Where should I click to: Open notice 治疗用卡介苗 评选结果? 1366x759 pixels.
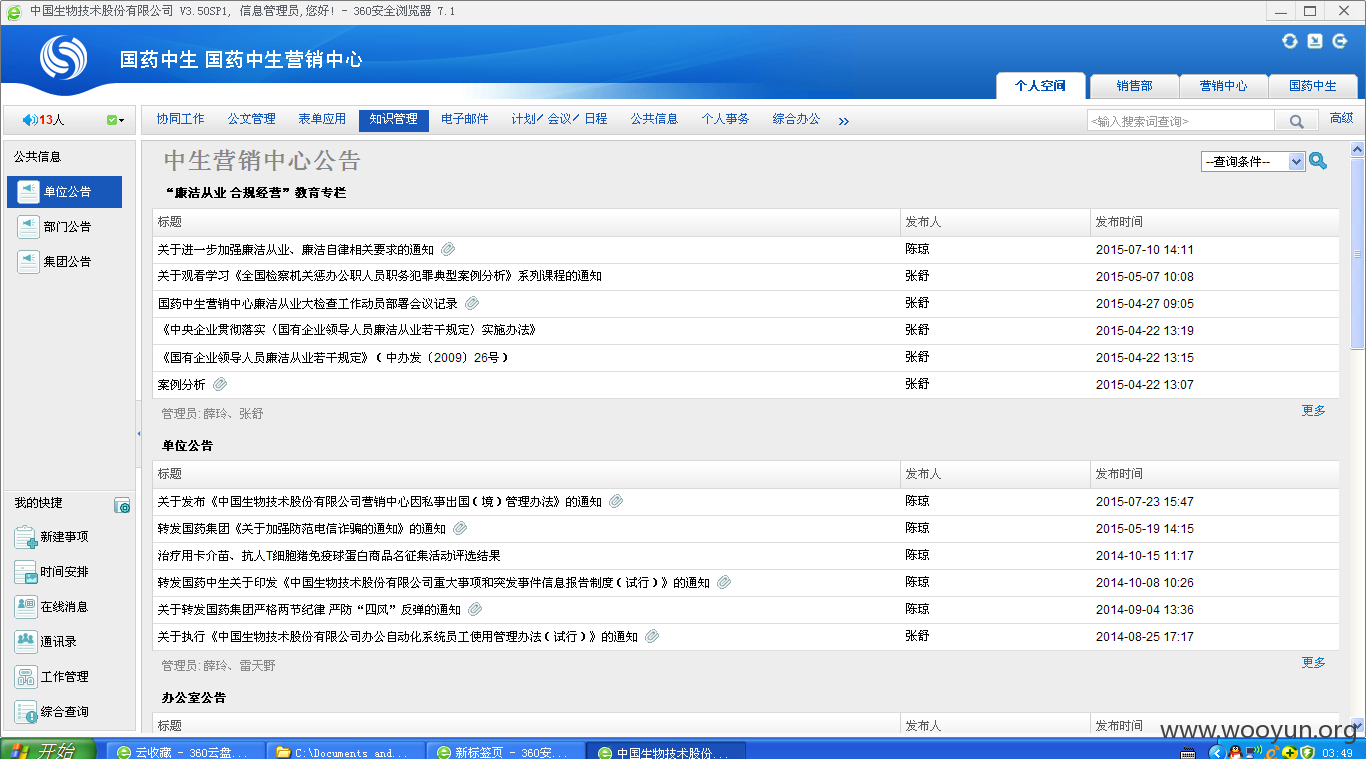click(329, 555)
